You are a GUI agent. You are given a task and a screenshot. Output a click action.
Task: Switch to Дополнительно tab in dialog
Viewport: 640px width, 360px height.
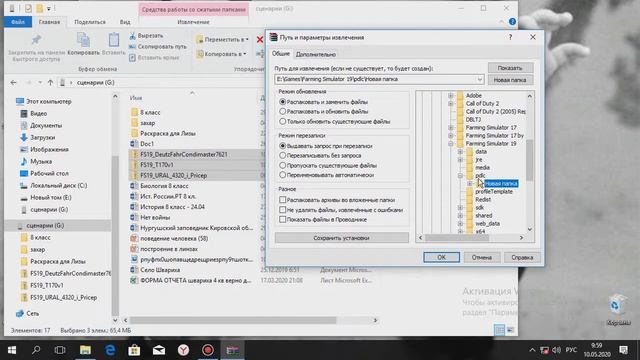(316, 54)
